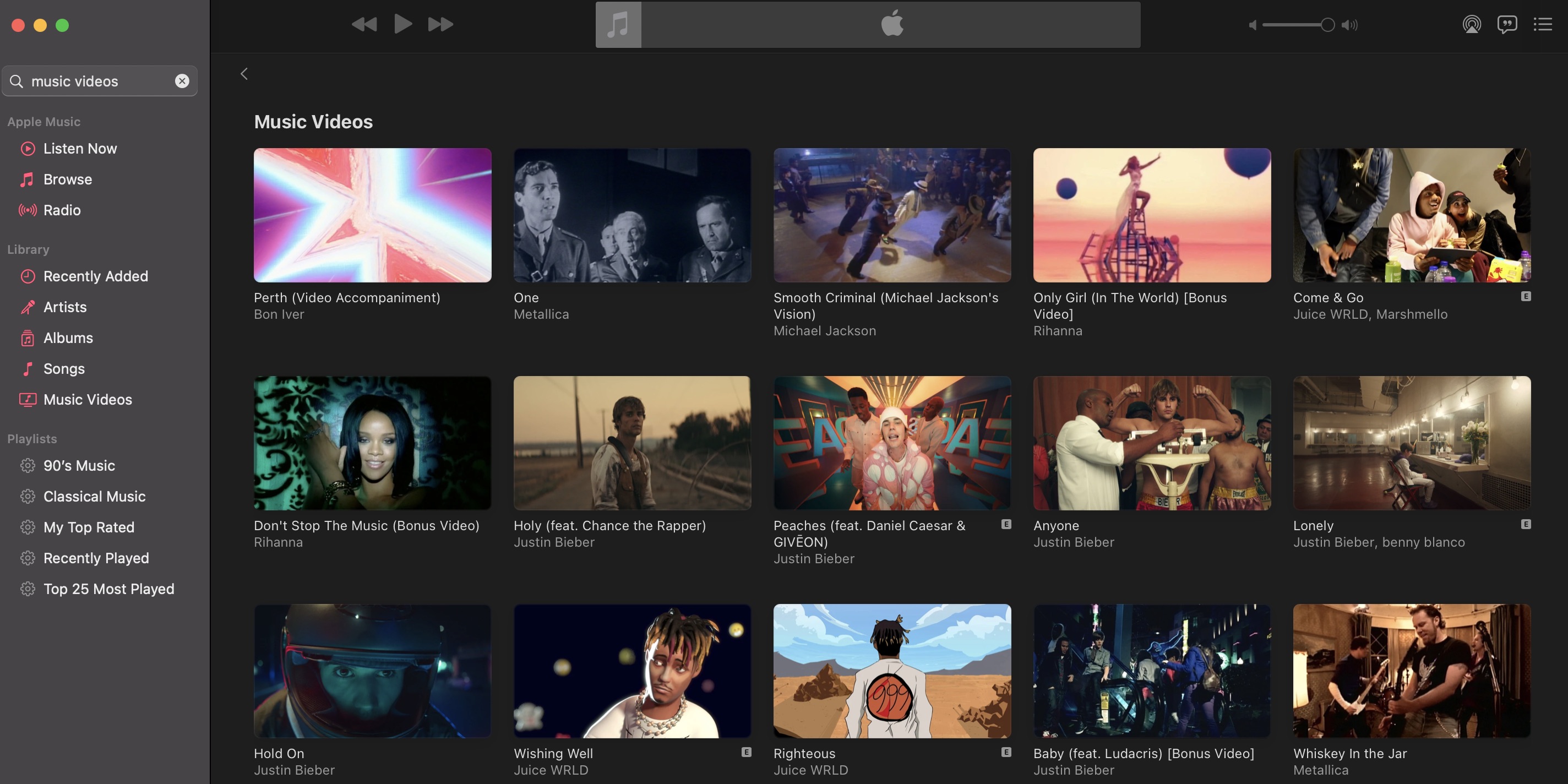The width and height of the screenshot is (1568, 784).
Task: Play the Smooth Criminal music video
Action: 891,215
